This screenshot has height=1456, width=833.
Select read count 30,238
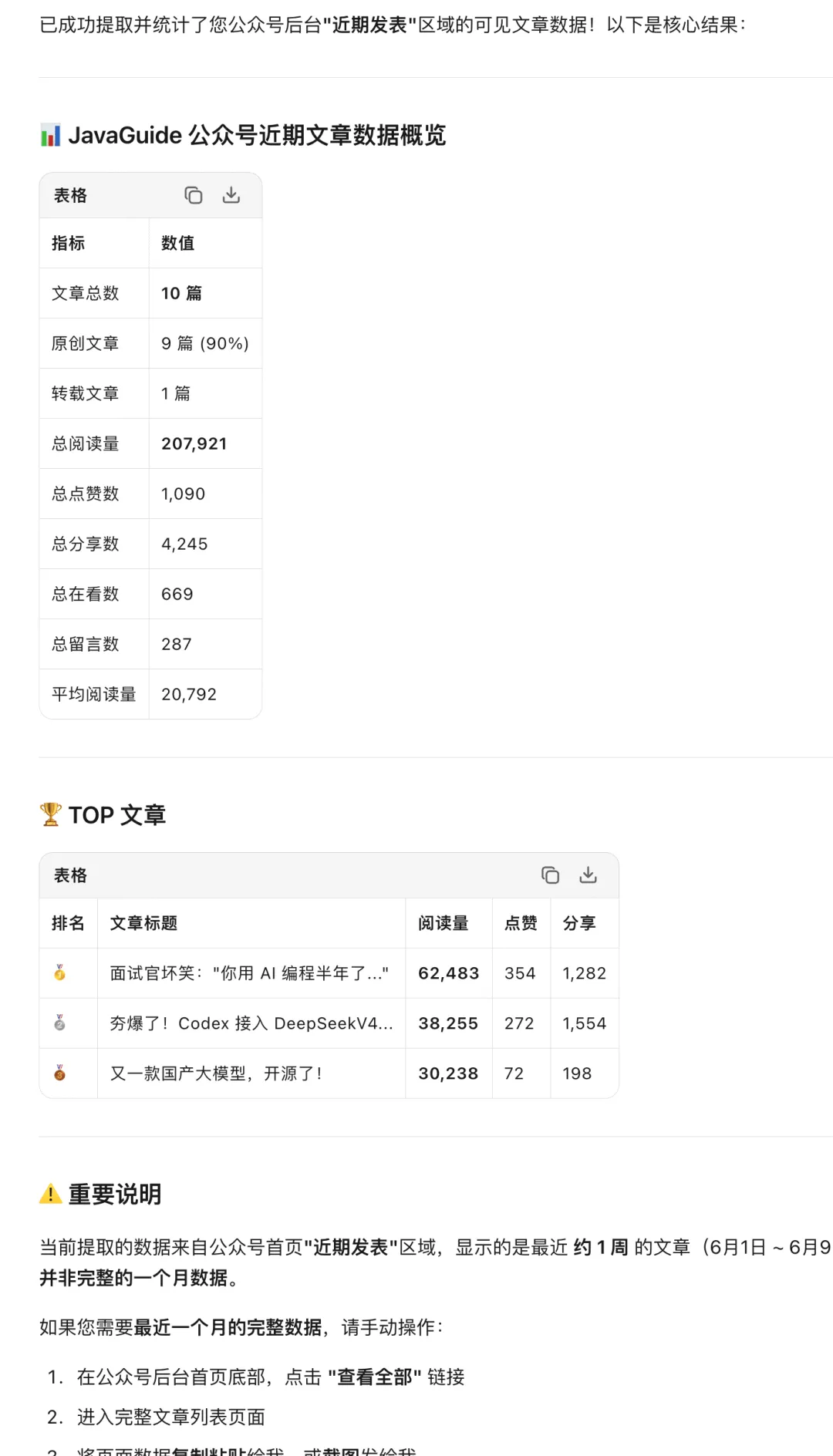pyautogui.click(x=448, y=1073)
